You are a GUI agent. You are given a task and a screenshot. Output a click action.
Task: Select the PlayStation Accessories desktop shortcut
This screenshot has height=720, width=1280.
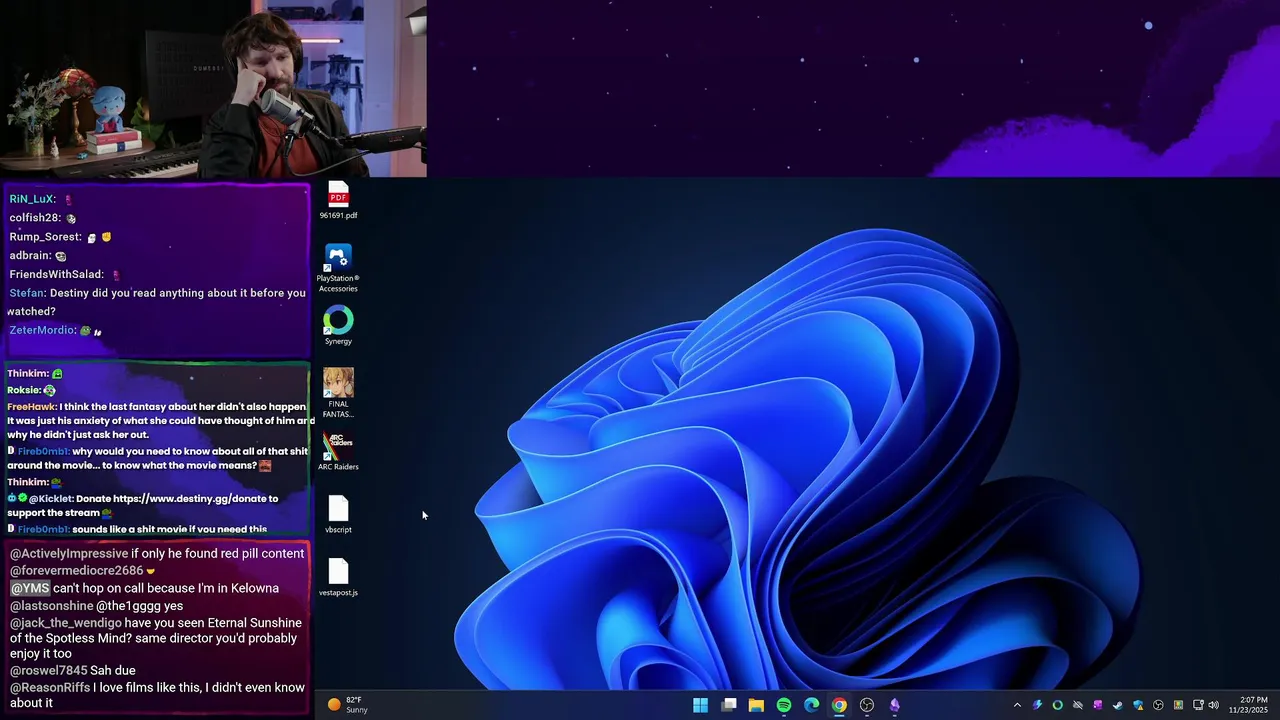338,269
